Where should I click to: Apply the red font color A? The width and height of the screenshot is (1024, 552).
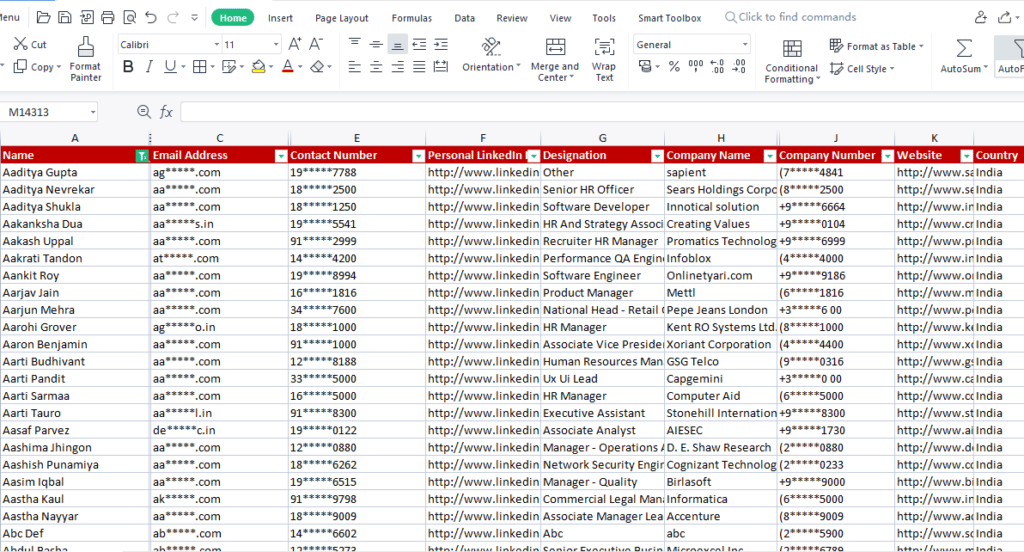(x=287, y=67)
